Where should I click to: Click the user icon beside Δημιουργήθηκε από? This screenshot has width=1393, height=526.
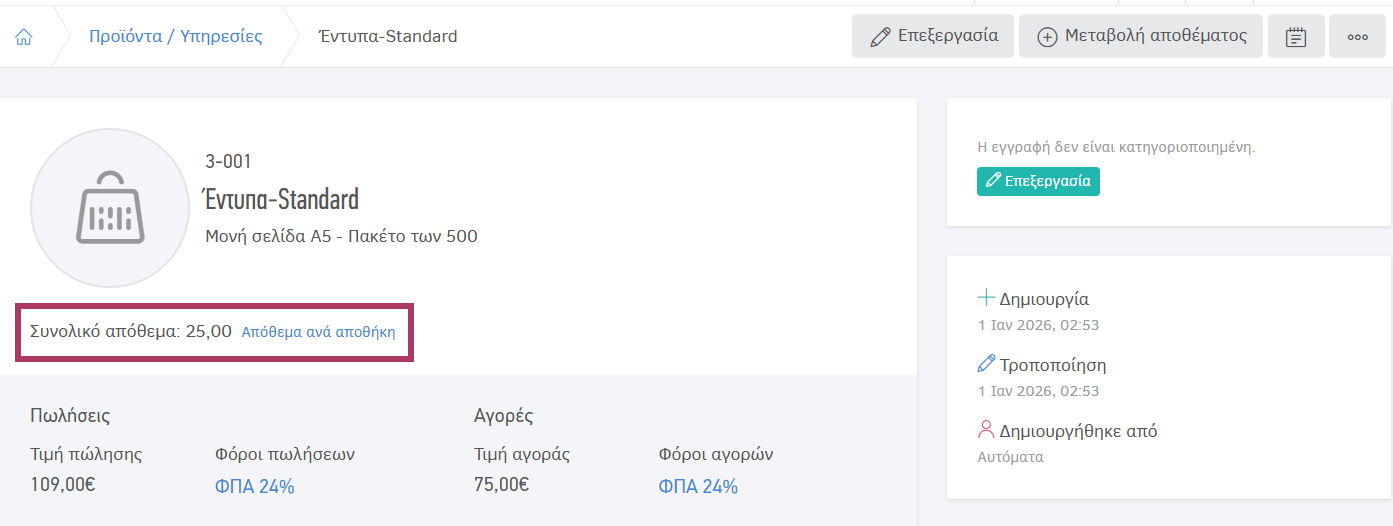[x=986, y=431]
